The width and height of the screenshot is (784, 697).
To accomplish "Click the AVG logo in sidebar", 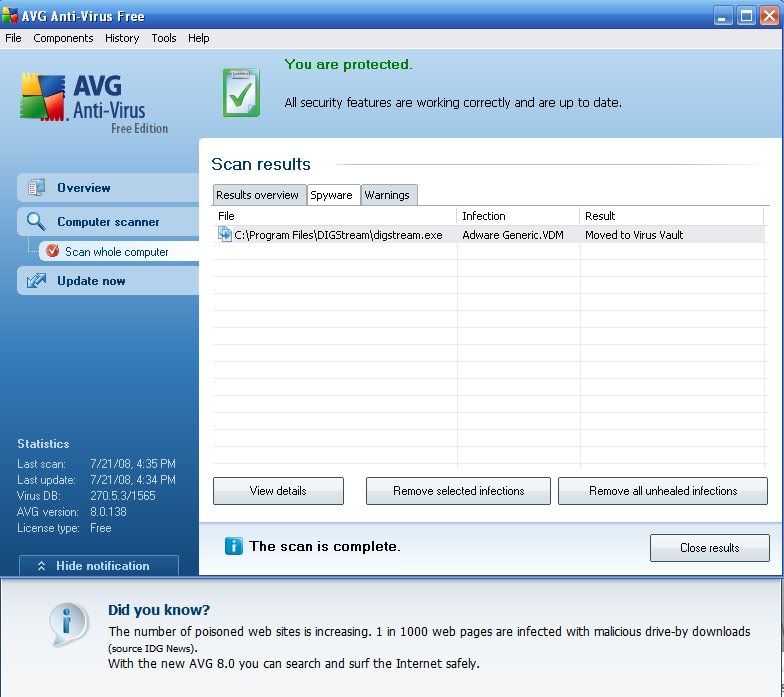I will pyautogui.click(x=94, y=104).
